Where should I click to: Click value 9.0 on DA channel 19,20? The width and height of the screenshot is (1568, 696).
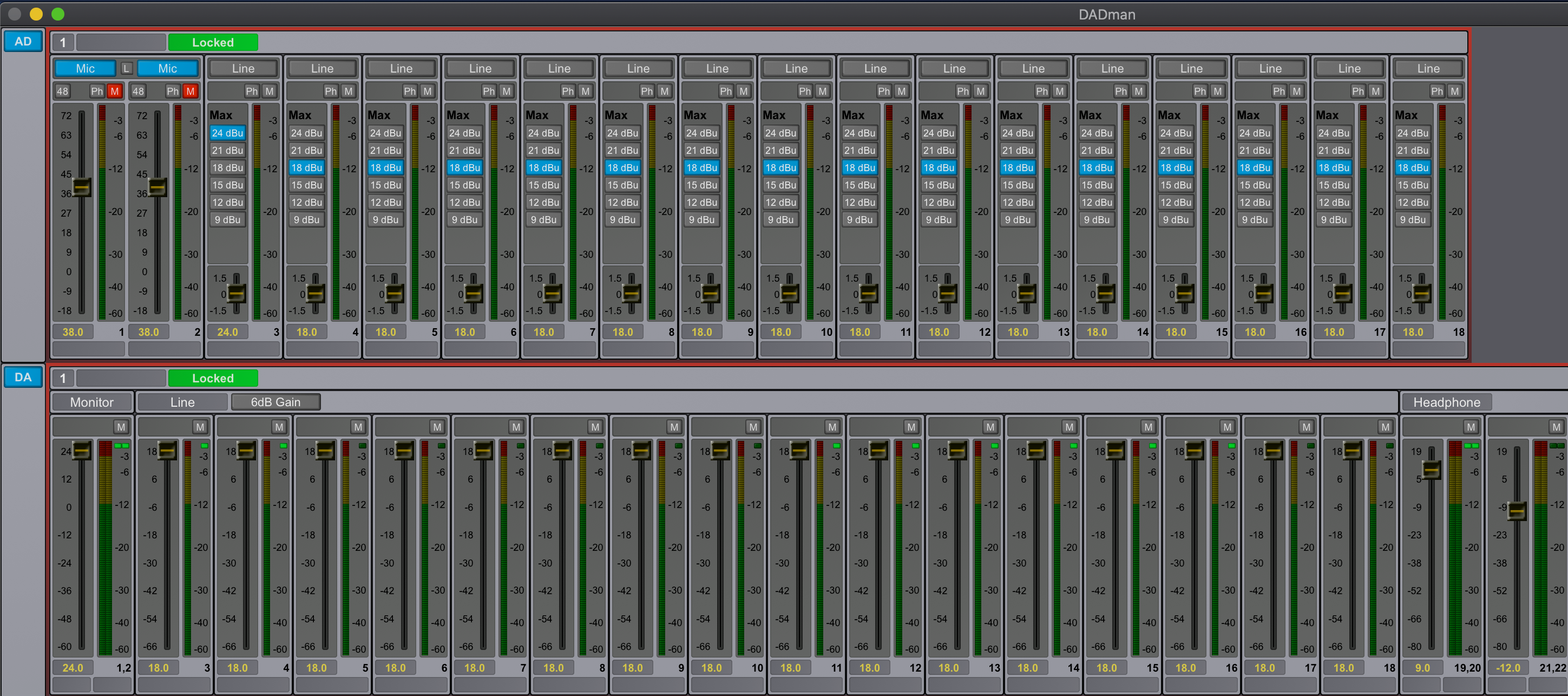[x=1422, y=667]
